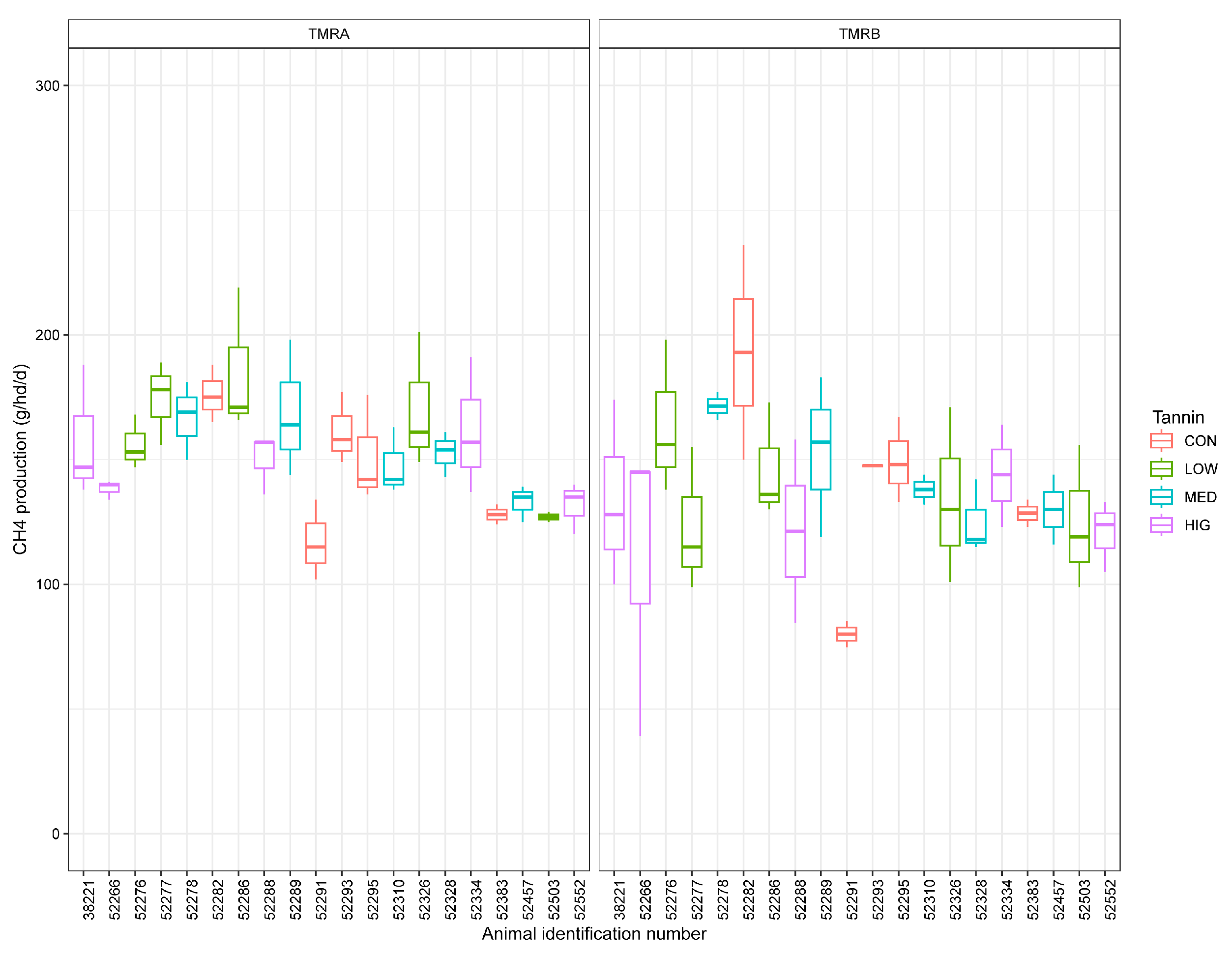Viewport: 1232px width, 953px height.
Task: Click the MED legend text label
Action: click(1200, 497)
